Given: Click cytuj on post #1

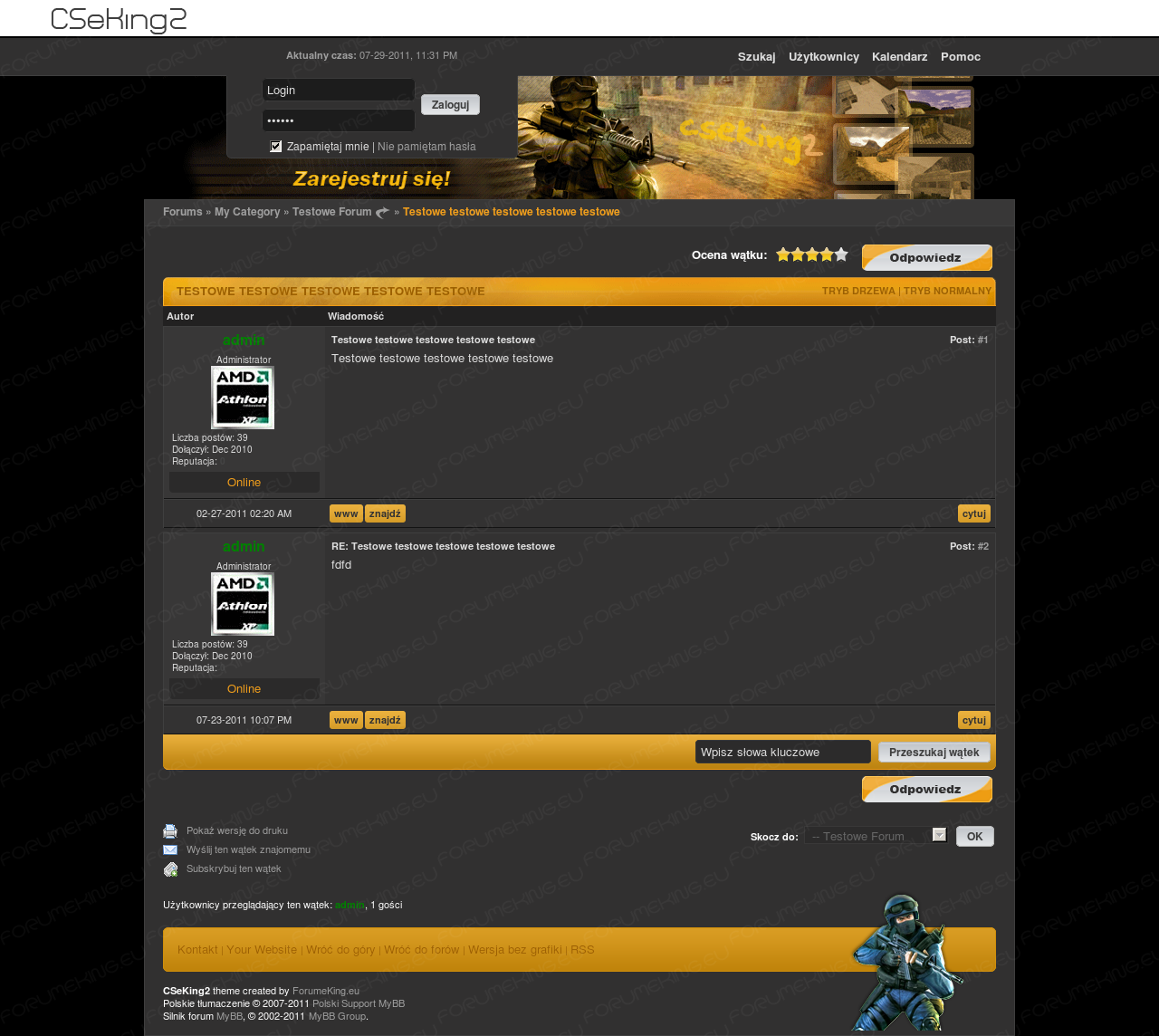Looking at the screenshot, I should 973,513.
